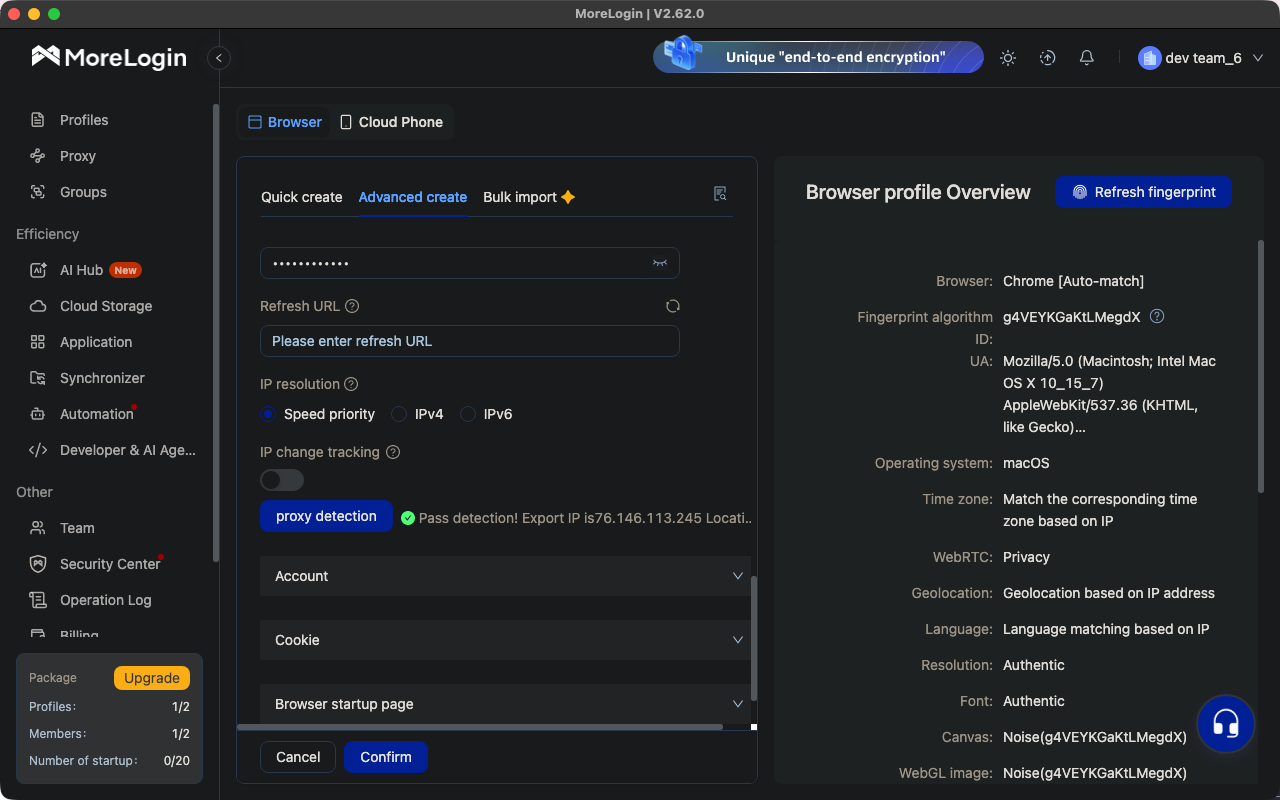Screen dimensions: 1280x800
Task: Click Language matching based on IP value
Action: point(1106,629)
